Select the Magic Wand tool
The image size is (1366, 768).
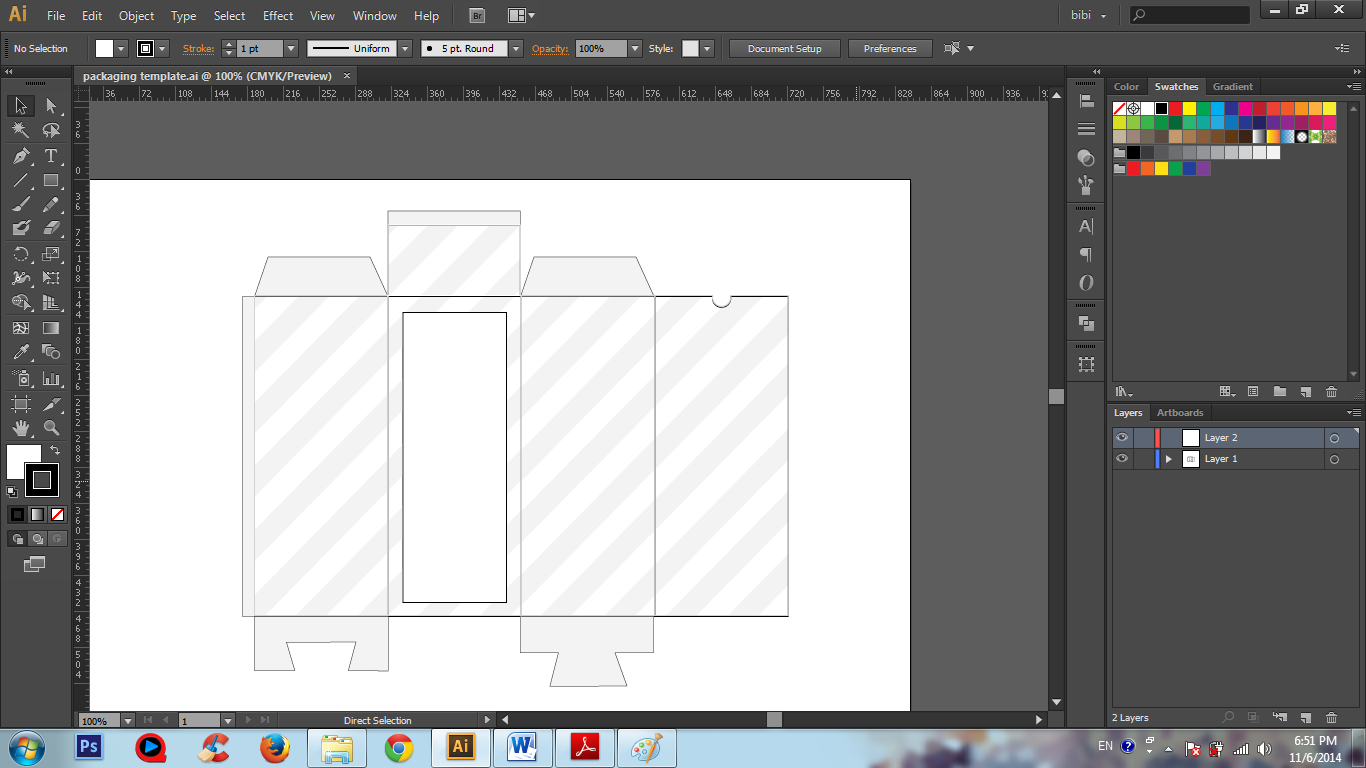[x=21, y=130]
